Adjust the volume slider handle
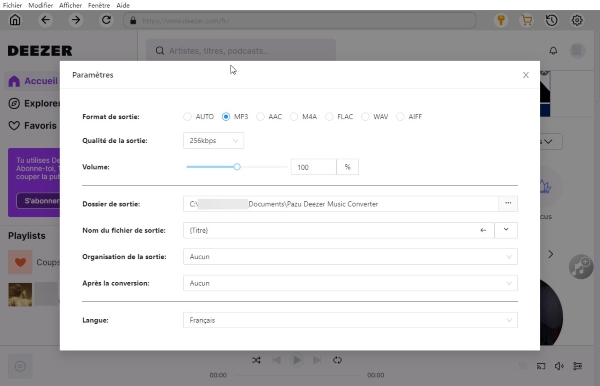 [x=237, y=167]
